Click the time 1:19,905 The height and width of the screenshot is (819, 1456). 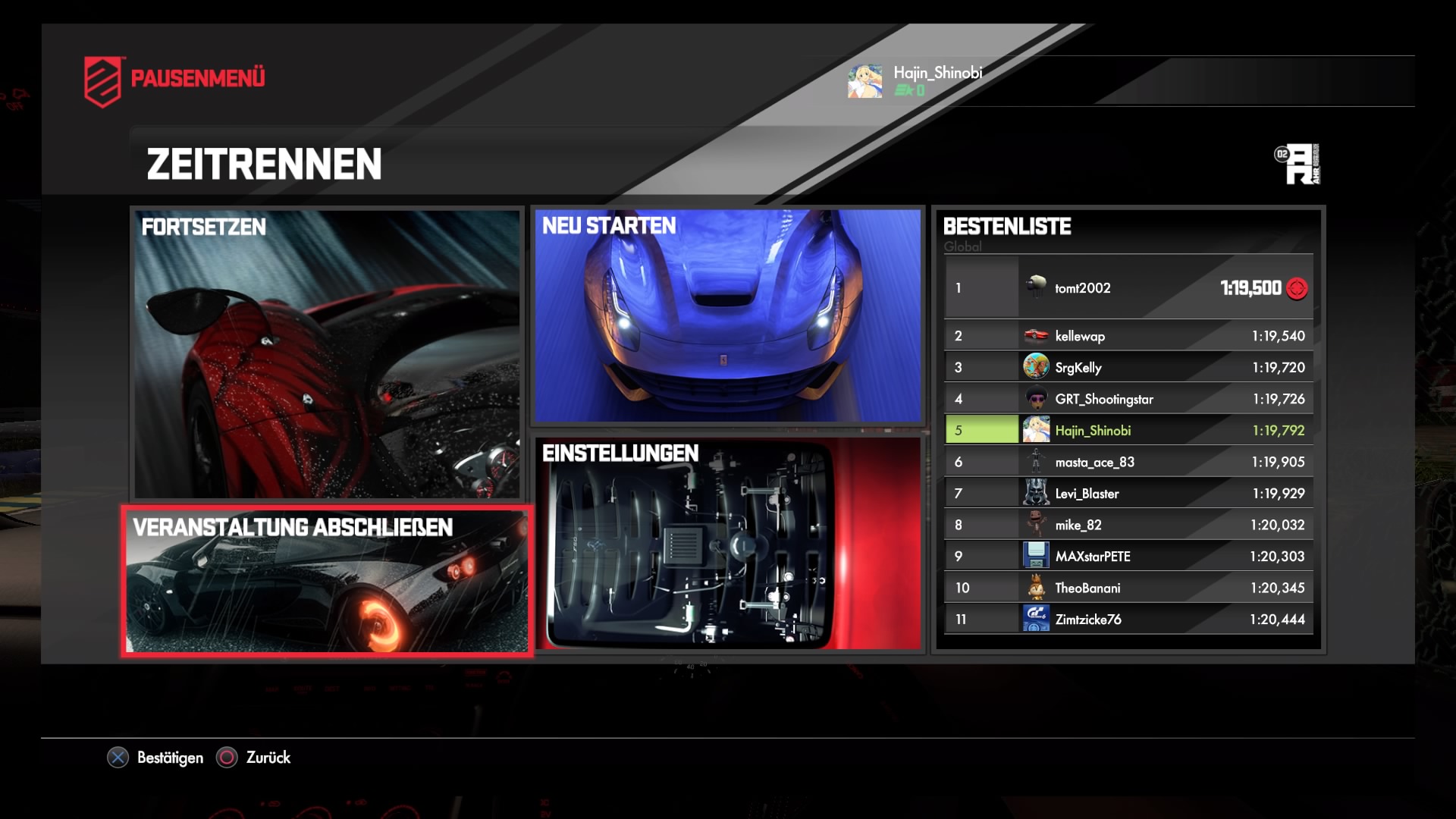1279,462
